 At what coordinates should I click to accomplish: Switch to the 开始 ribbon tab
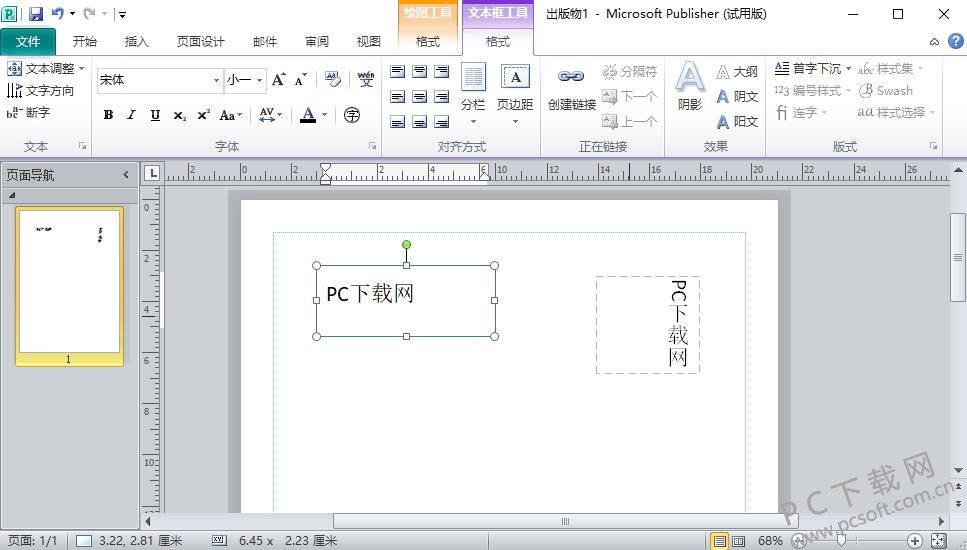[x=84, y=42]
